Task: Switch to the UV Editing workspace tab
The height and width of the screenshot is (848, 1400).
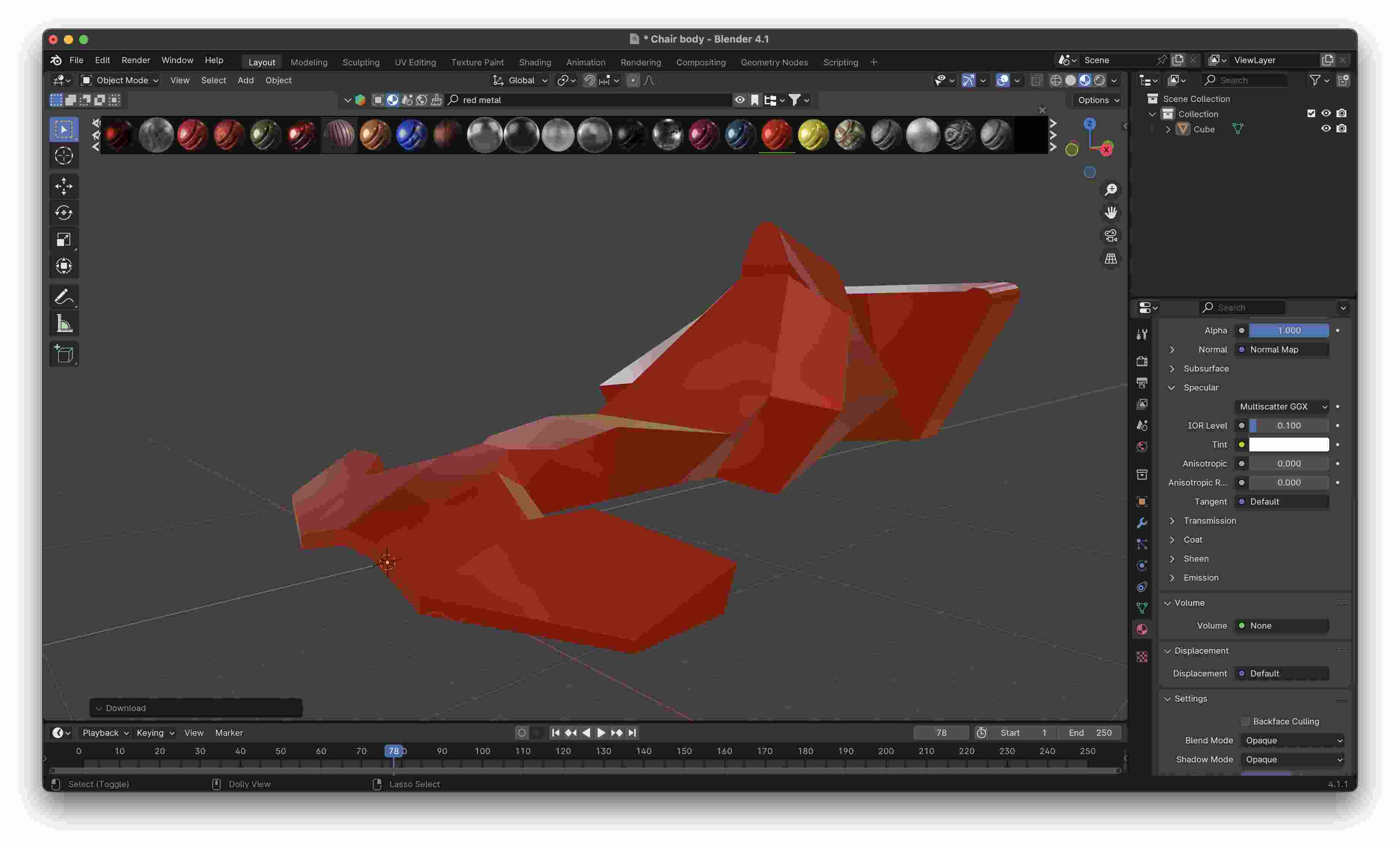Action: (x=415, y=62)
